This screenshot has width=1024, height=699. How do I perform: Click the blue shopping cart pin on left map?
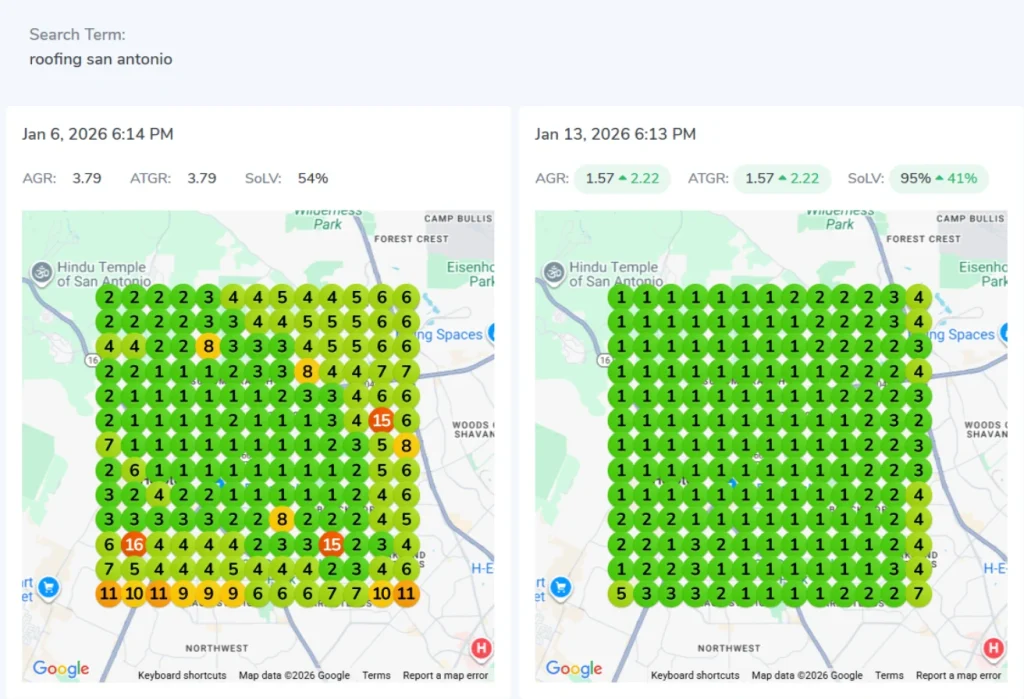pos(49,587)
